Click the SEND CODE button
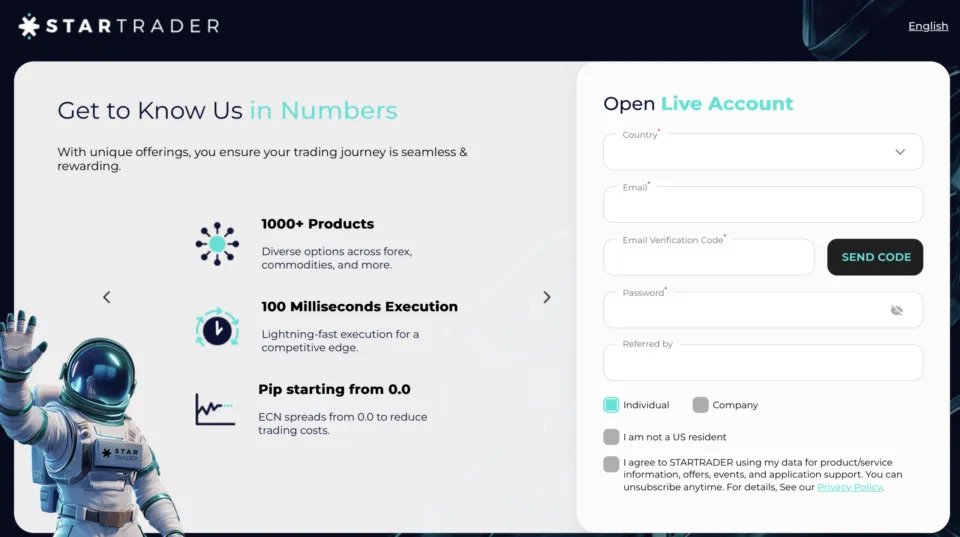 (875, 257)
